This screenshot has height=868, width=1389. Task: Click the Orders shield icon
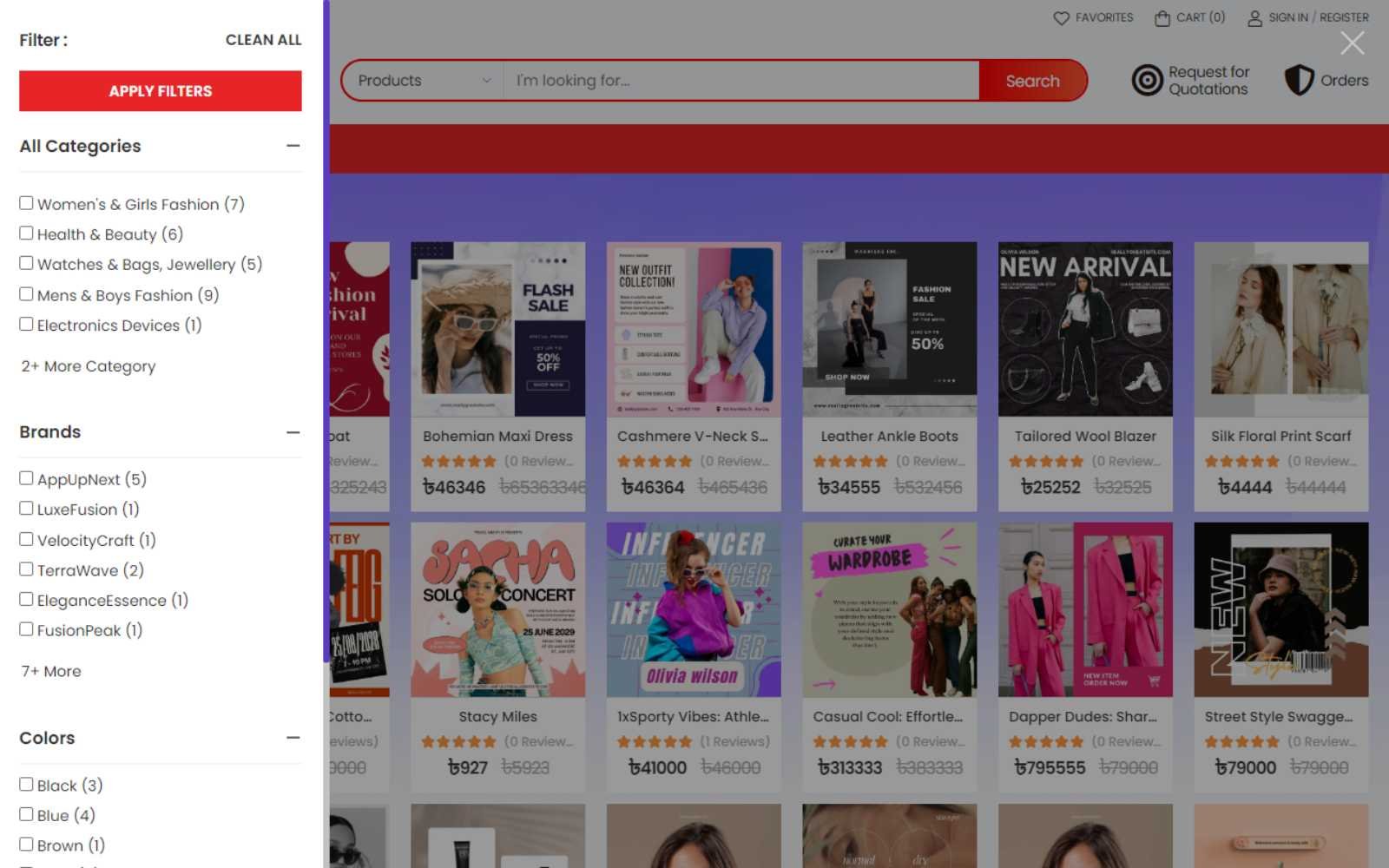coord(1299,80)
